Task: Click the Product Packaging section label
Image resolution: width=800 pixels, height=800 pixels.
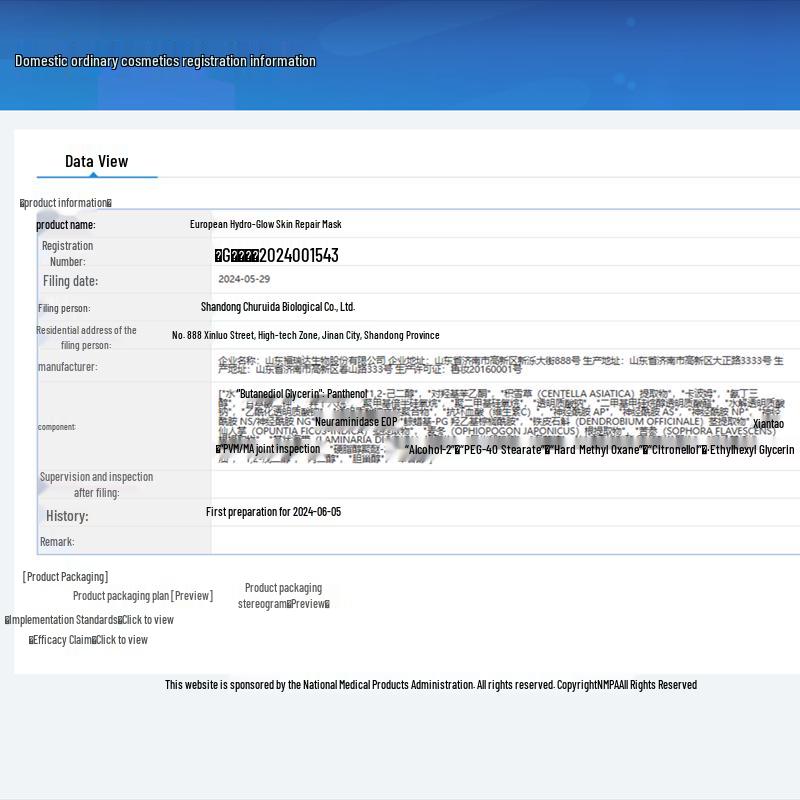Action: [x=65, y=577]
